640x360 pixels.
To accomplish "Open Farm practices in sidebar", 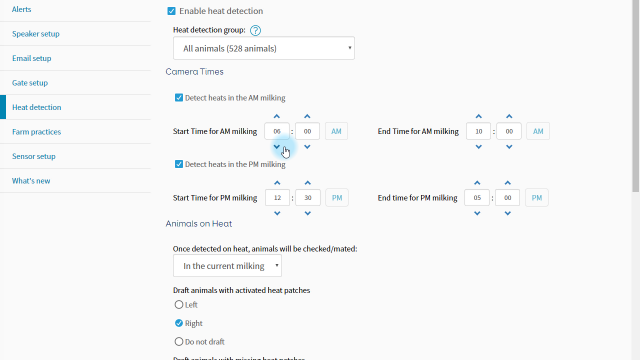I will pos(36,132).
